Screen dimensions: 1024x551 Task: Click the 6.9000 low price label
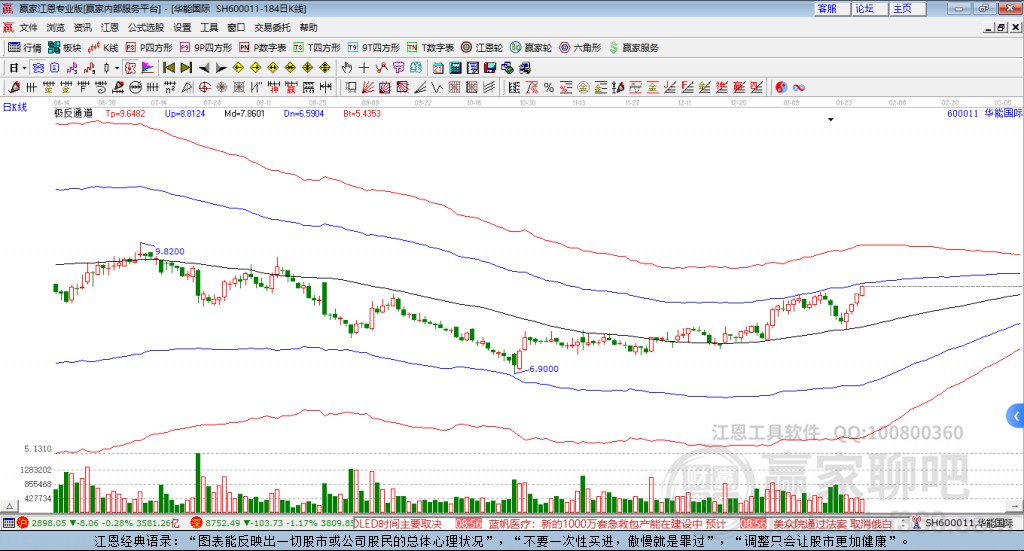pyautogui.click(x=544, y=369)
